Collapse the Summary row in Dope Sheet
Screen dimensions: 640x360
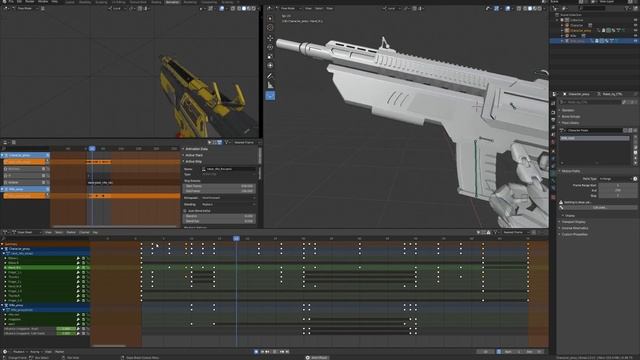point(2,244)
